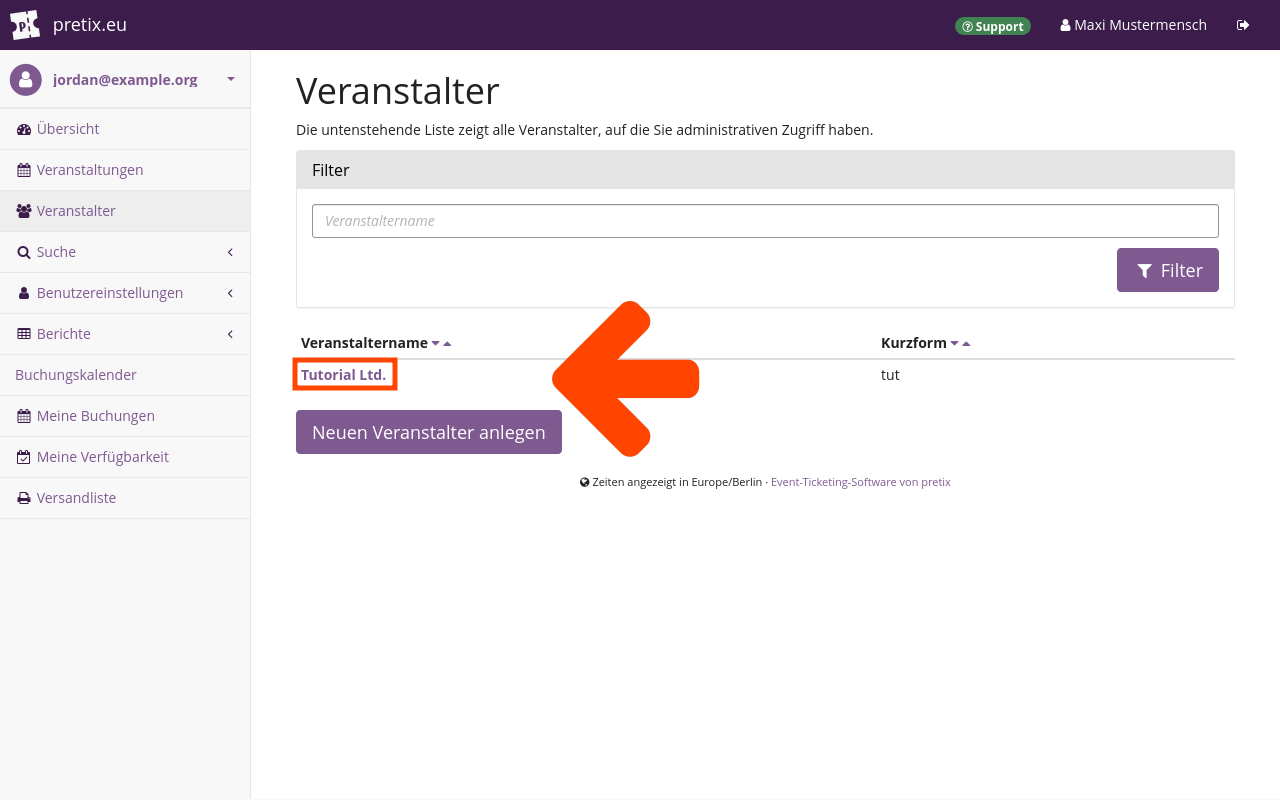Apply the filter with Filter button
The width and height of the screenshot is (1280, 800).
pos(1168,270)
